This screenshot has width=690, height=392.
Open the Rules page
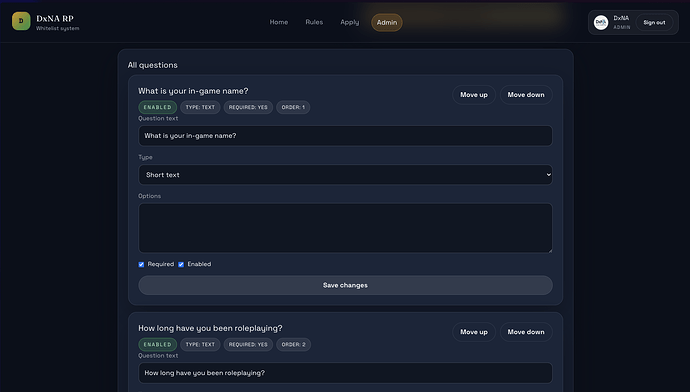click(314, 22)
